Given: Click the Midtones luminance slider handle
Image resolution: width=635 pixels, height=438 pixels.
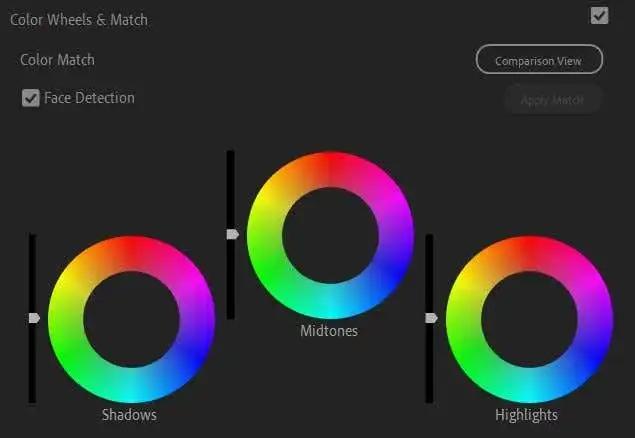Looking at the screenshot, I should pyautogui.click(x=232, y=234).
